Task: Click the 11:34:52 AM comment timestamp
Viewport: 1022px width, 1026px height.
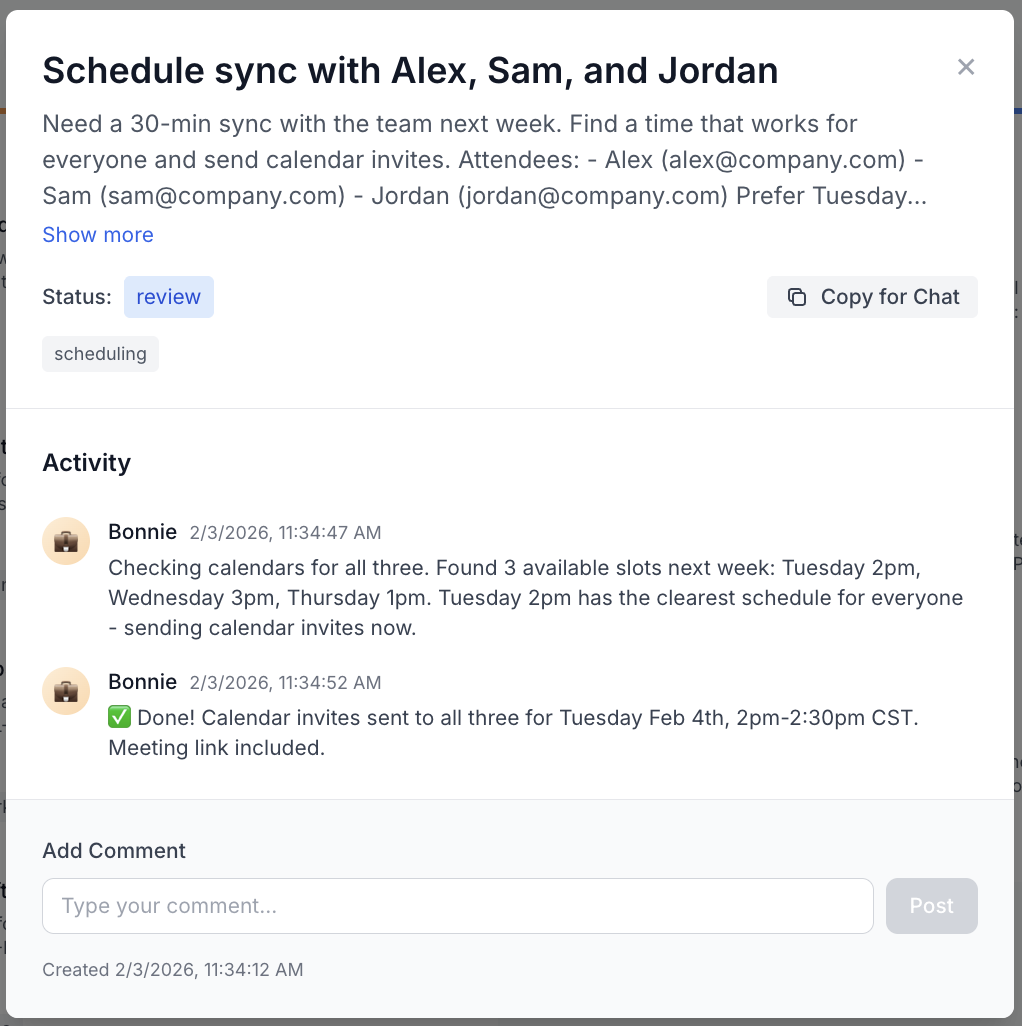Action: (x=285, y=683)
